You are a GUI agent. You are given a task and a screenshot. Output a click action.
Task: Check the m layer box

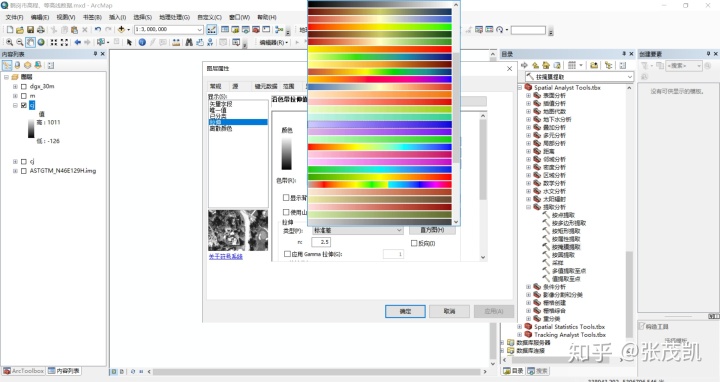[24, 96]
